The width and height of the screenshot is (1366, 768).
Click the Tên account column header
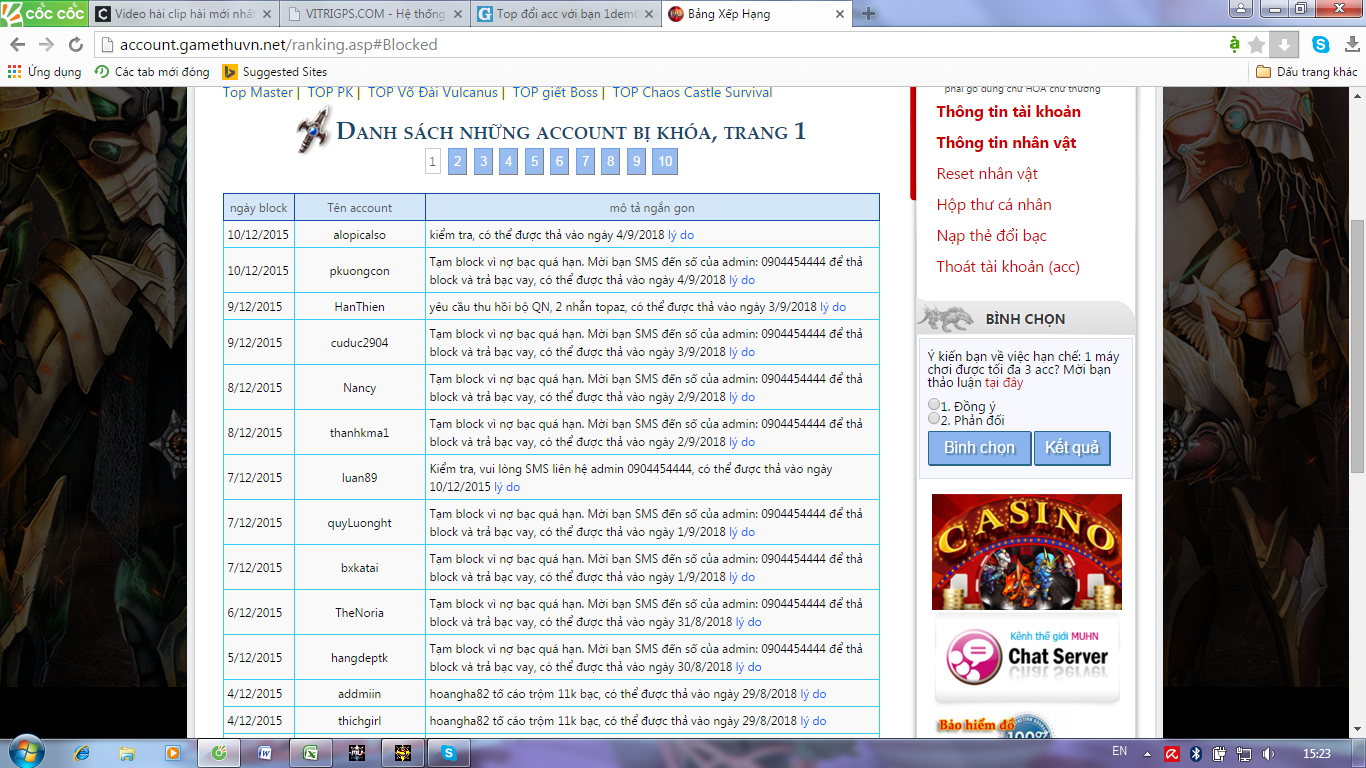[x=360, y=208]
